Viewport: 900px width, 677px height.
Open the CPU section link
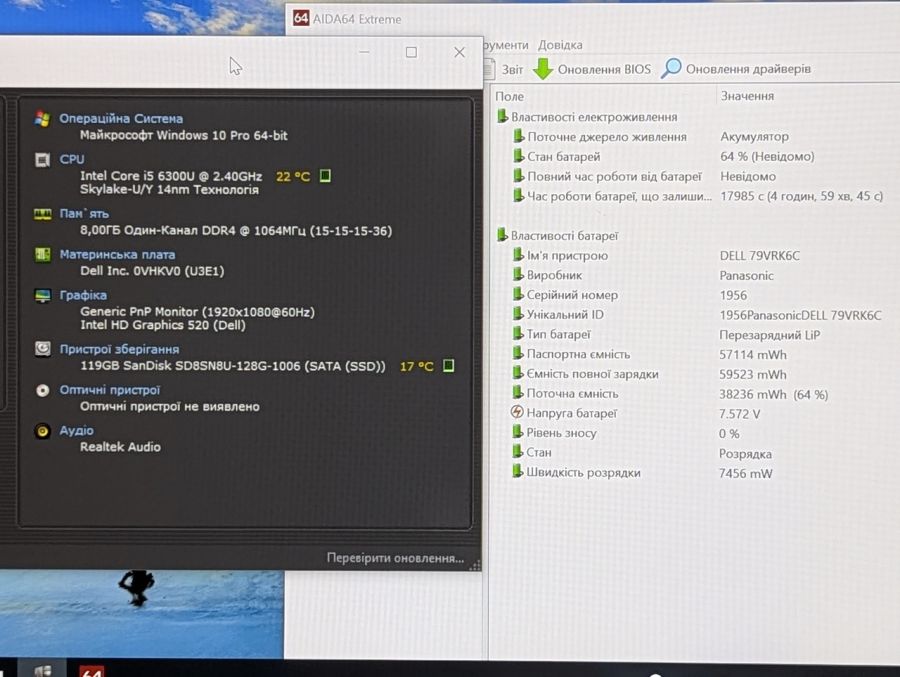(72, 160)
